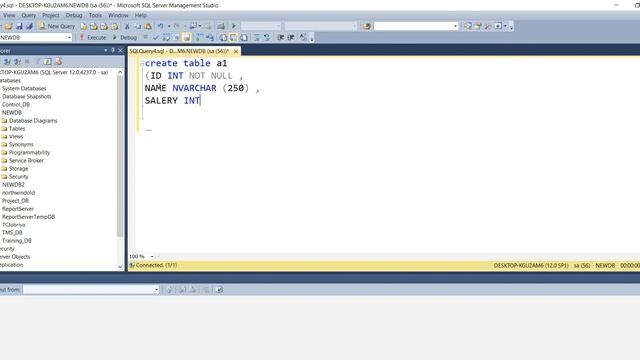640x360 pixels.
Task: Click the Registered Servers toolbar icon
Action: click(468, 26)
